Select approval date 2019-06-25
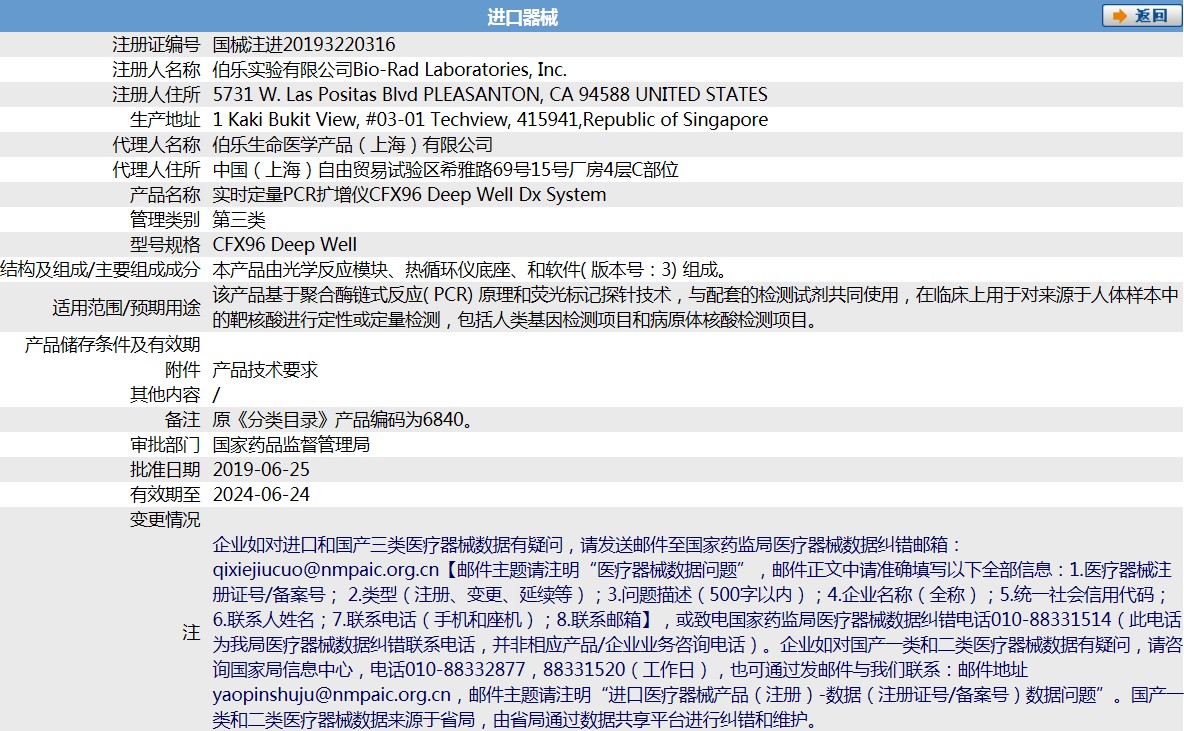1184x731 pixels. click(261, 469)
